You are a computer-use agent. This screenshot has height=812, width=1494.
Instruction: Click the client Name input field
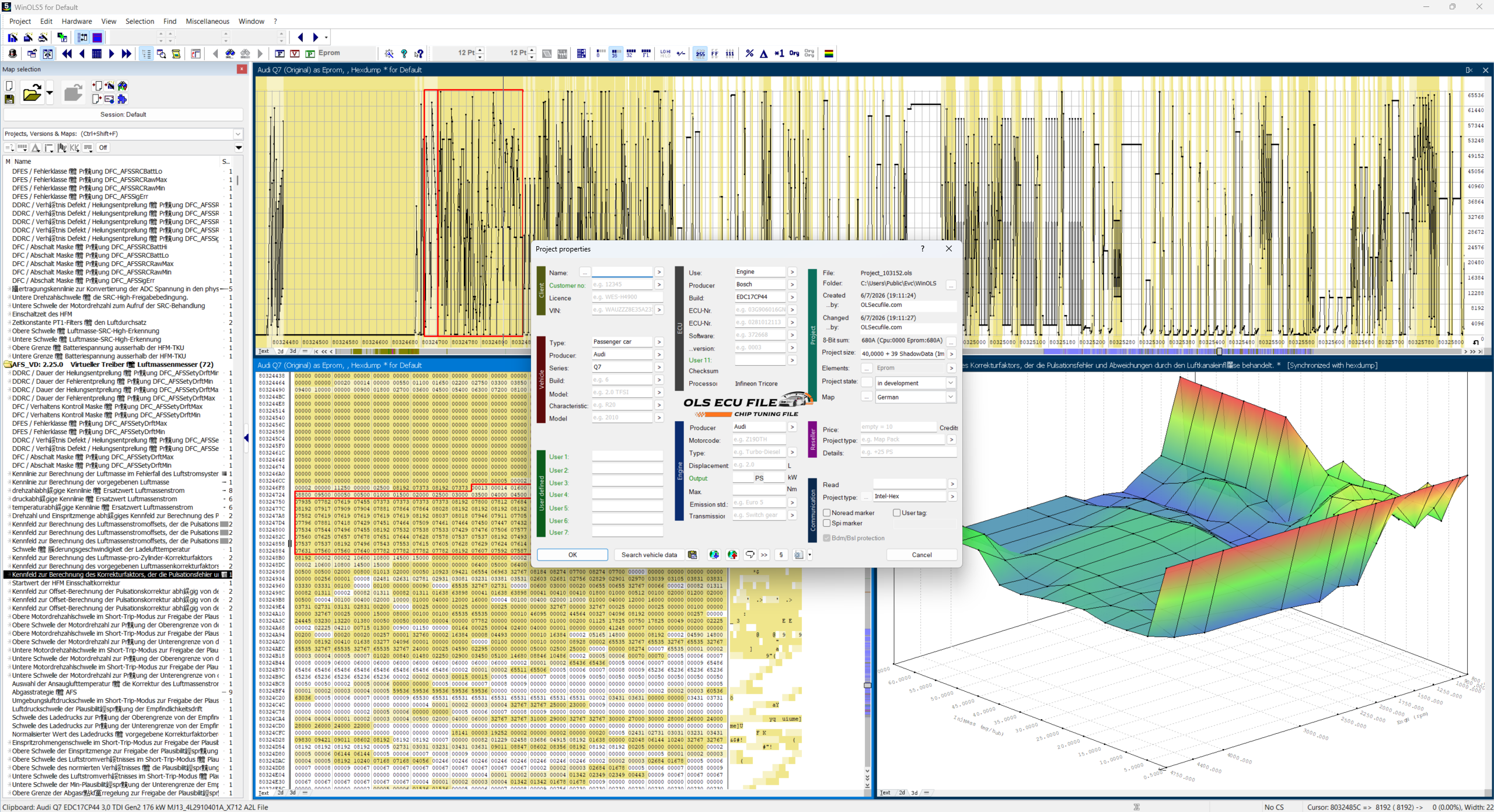tap(622, 272)
